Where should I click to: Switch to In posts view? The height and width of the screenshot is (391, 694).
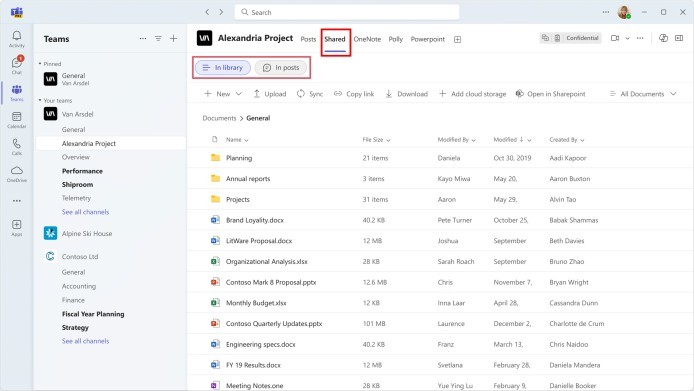(281, 67)
